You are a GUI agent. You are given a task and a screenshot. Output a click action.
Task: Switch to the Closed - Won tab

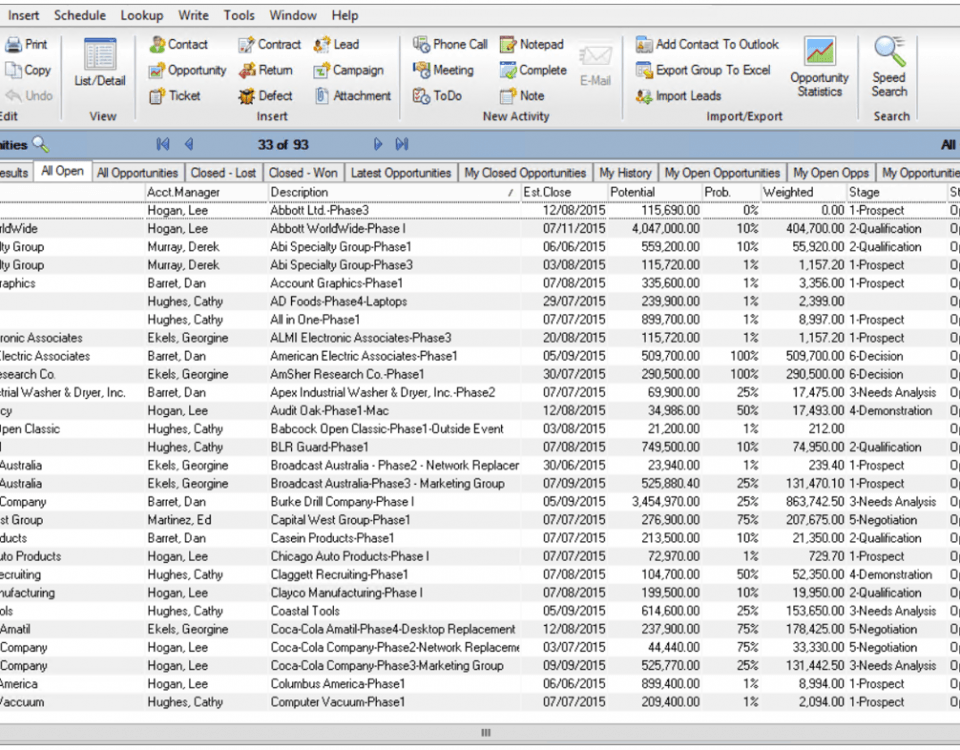click(x=303, y=173)
